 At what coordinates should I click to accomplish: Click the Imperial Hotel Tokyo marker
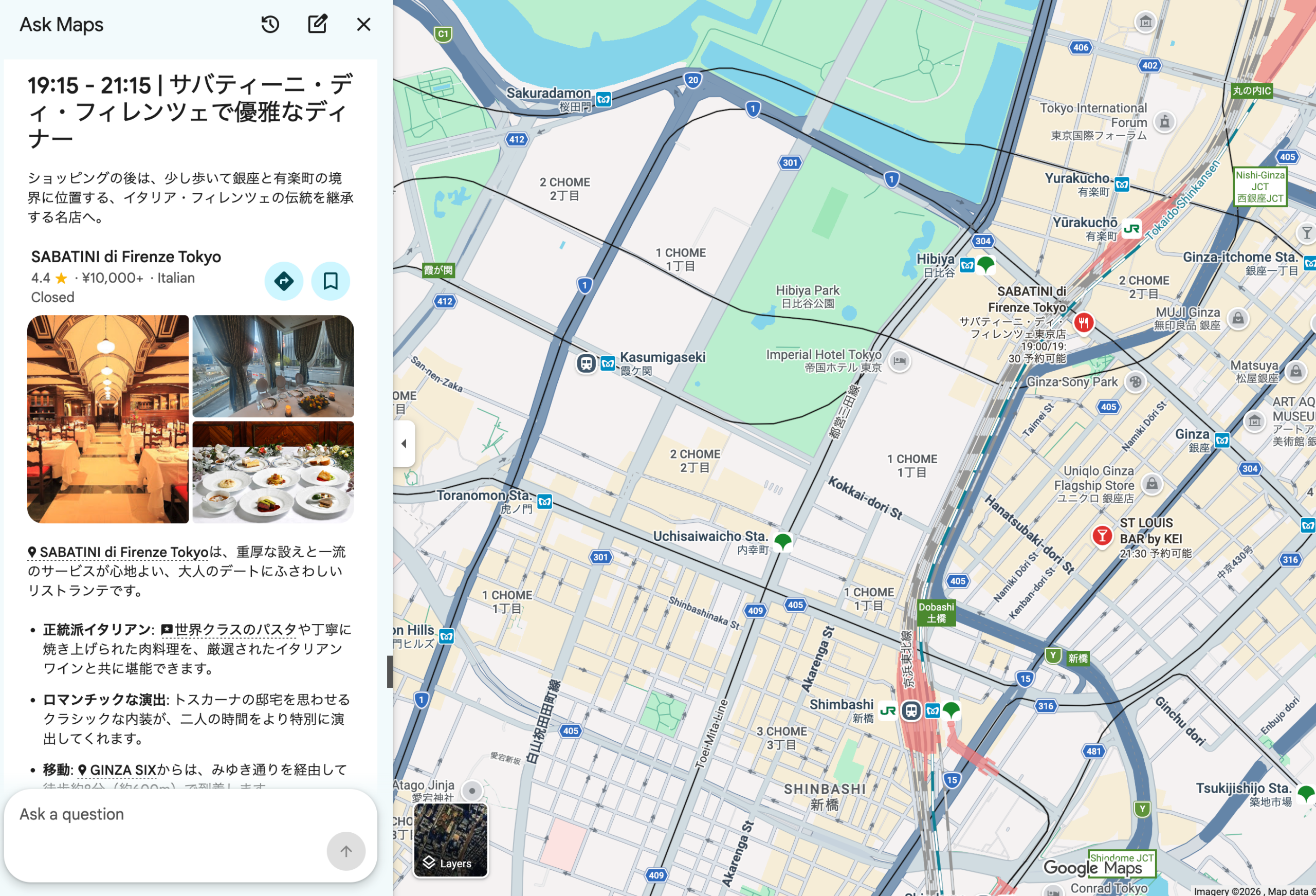(899, 361)
